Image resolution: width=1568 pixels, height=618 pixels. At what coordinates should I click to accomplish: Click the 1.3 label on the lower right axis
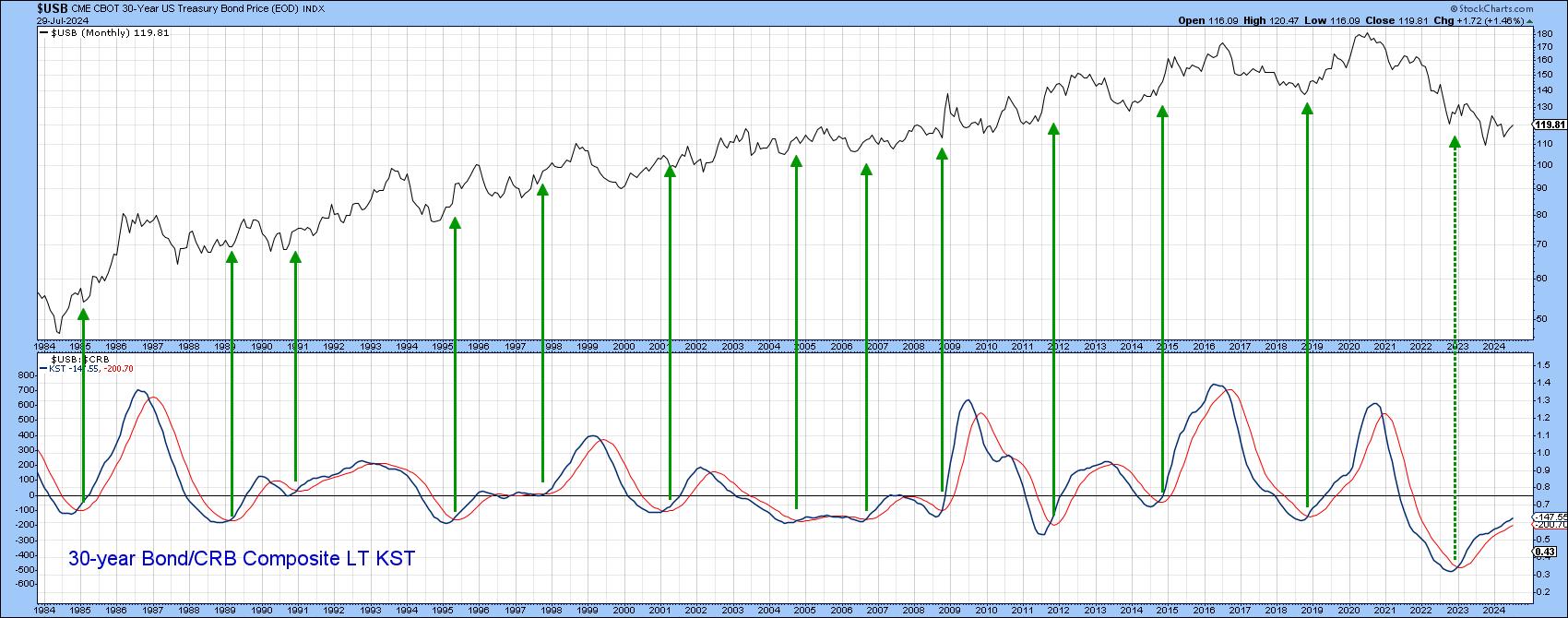[x=1545, y=400]
